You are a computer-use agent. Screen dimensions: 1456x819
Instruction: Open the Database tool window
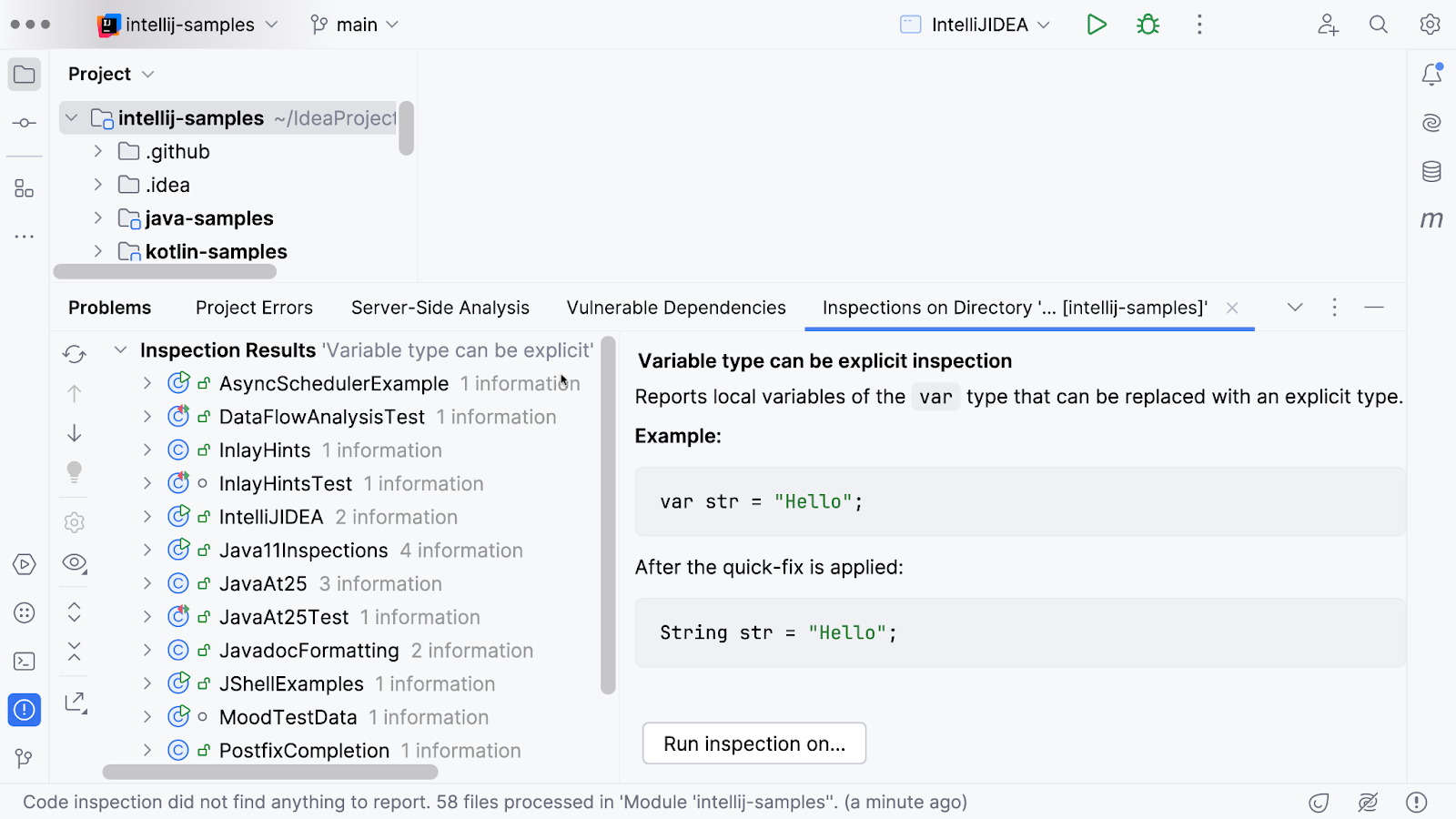(x=1431, y=171)
